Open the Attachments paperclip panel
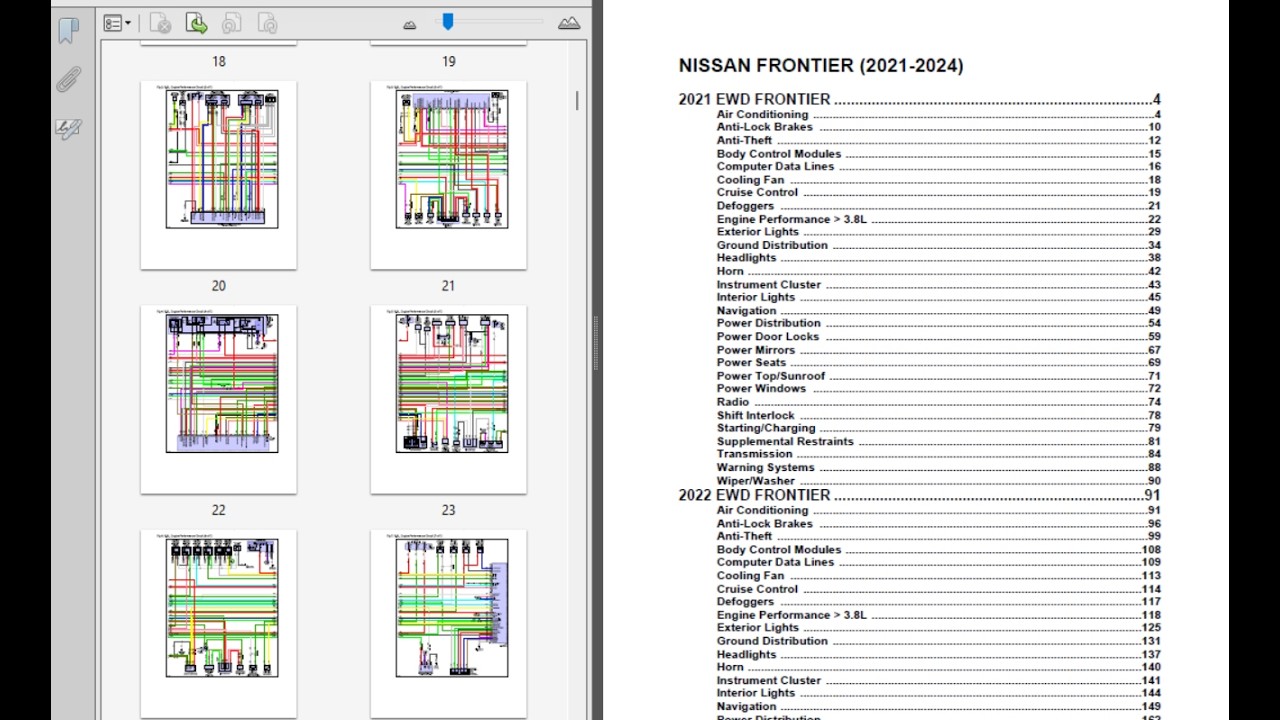The width and height of the screenshot is (1280, 720). 68,79
